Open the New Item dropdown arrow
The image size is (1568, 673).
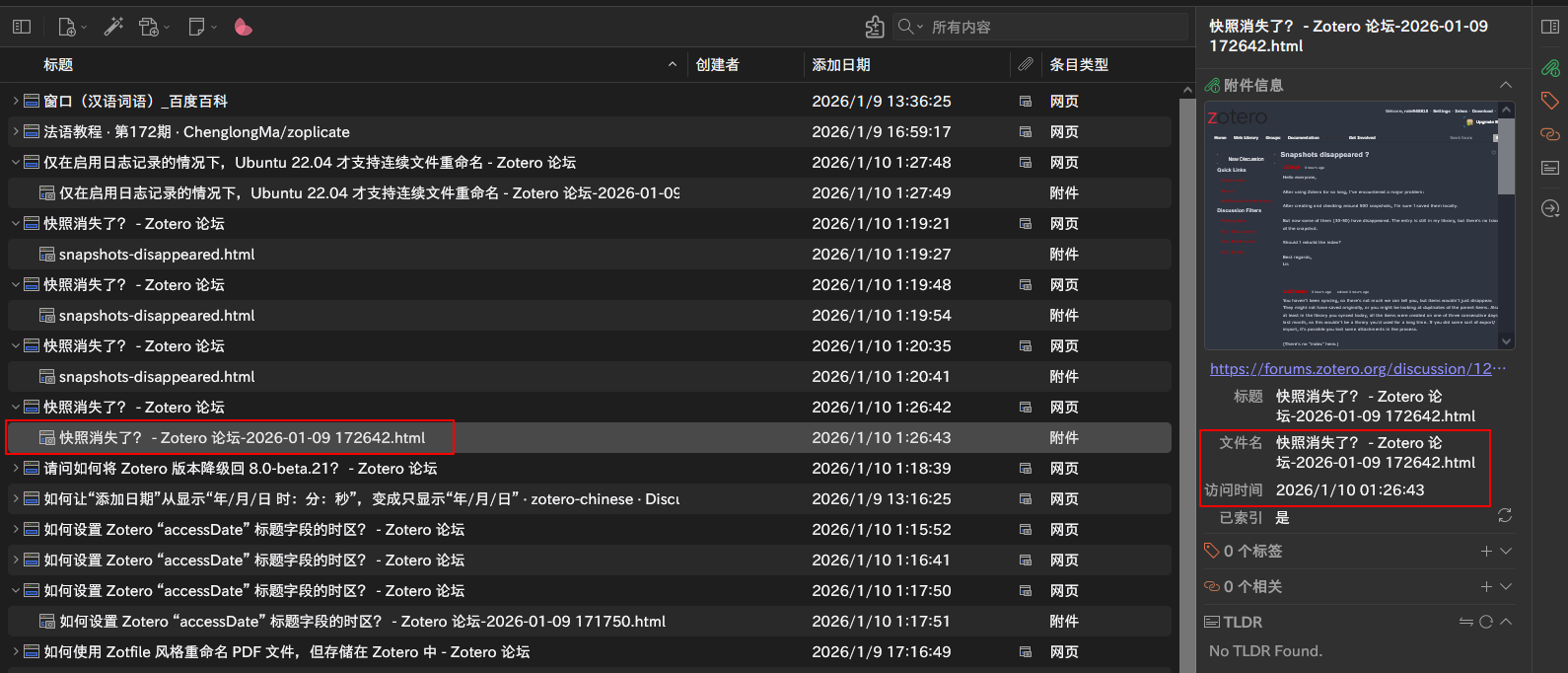[84, 28]
